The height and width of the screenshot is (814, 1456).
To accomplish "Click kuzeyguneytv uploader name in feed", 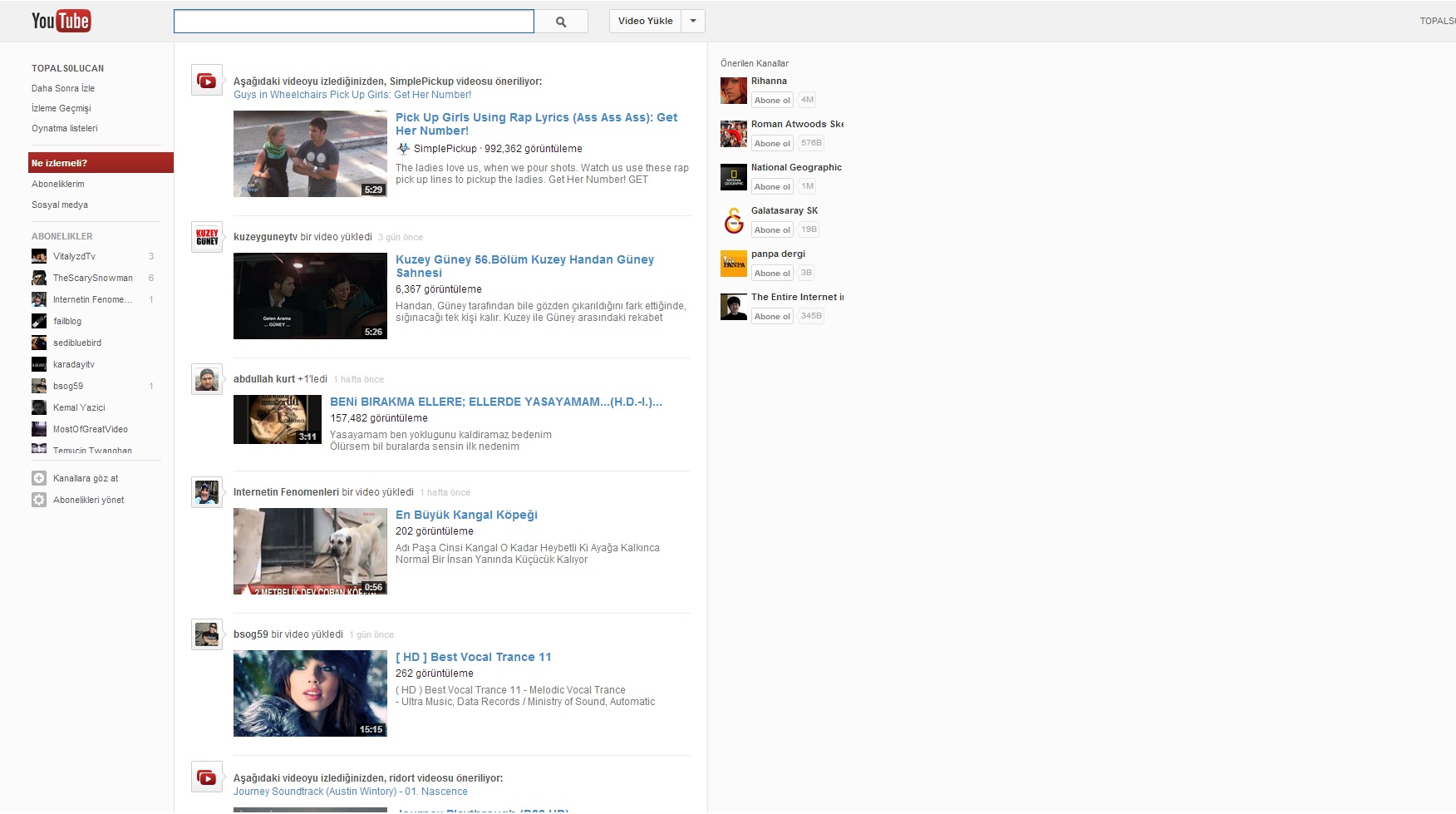I will pos(265,237).
